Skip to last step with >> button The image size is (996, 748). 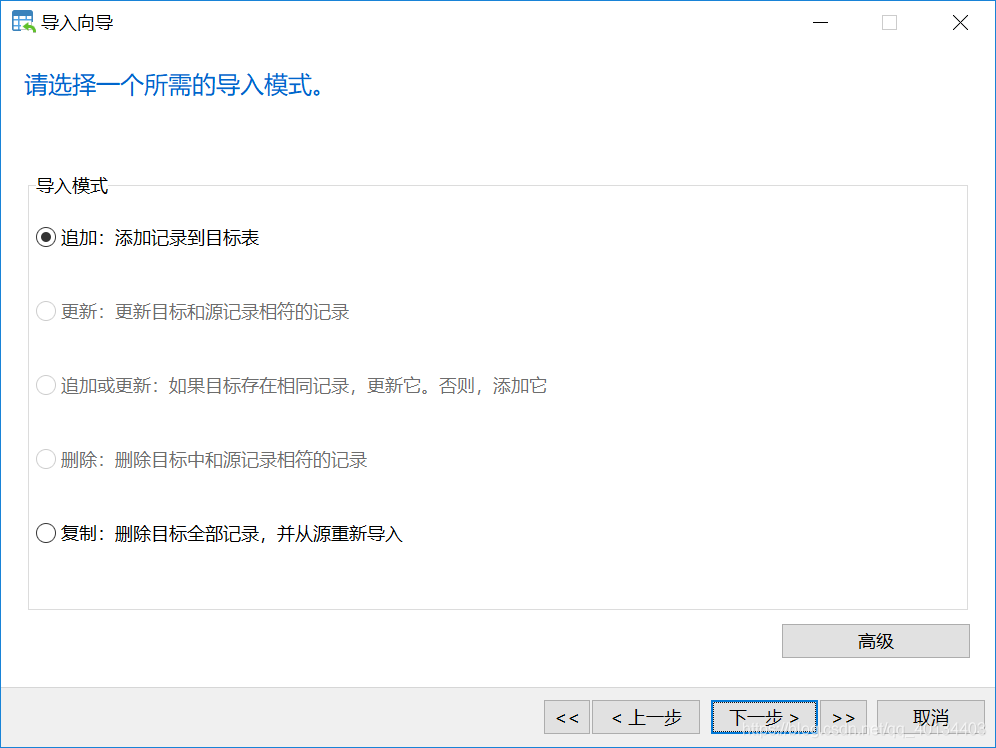pos(843,717)
